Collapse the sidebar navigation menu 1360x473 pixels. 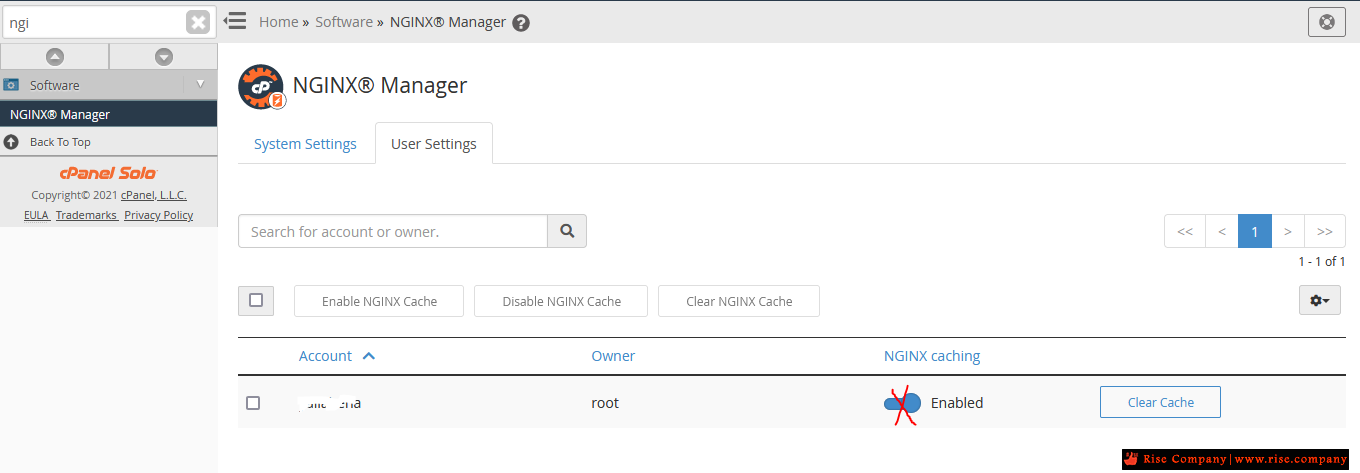234,21
